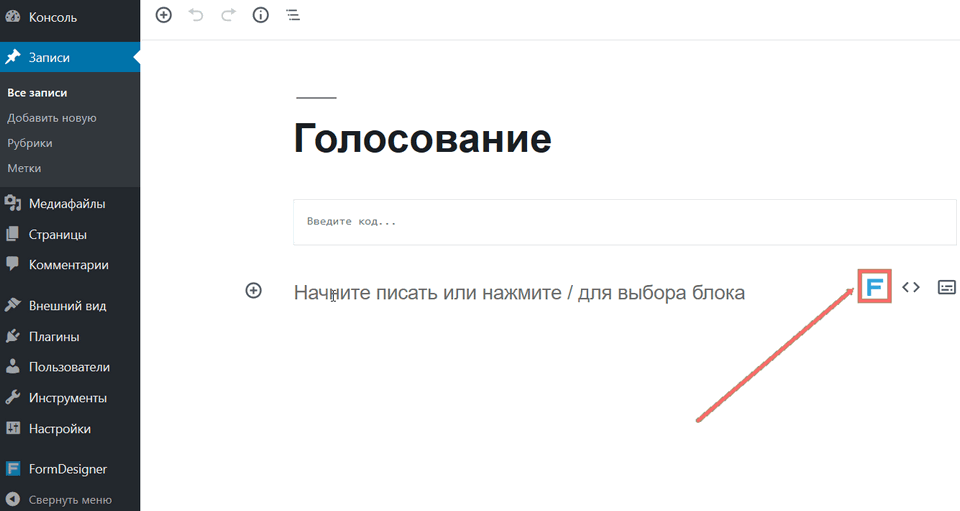Undo the last change
Viewport: 960px width, 511px height.
pos(196,15)
